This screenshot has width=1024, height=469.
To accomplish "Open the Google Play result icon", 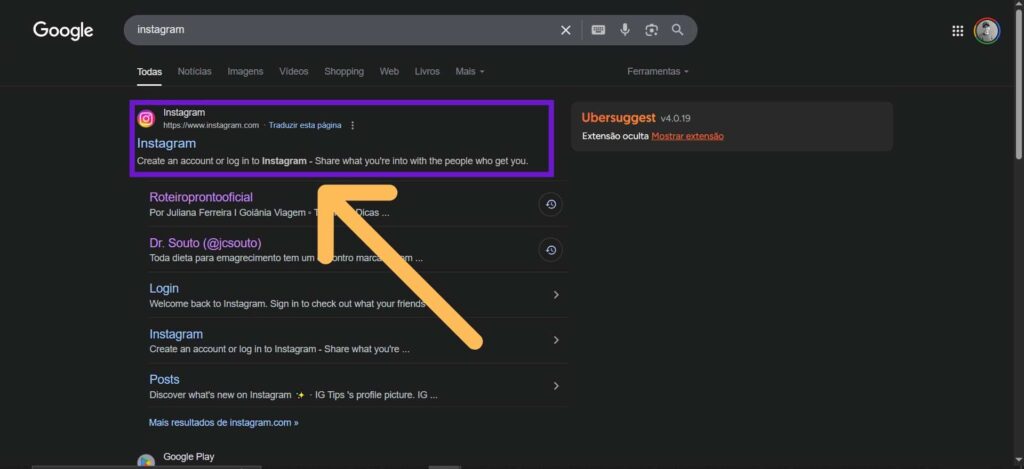I will tap(146, 462).
